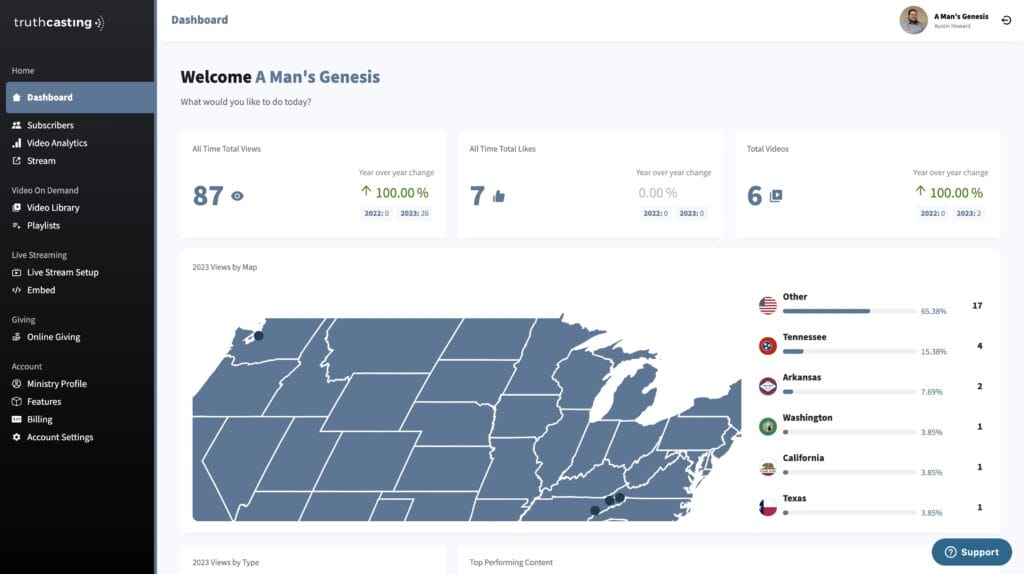Click the Support help button
The width and height of the screenshot is (1024, 574).
(972, 552)
